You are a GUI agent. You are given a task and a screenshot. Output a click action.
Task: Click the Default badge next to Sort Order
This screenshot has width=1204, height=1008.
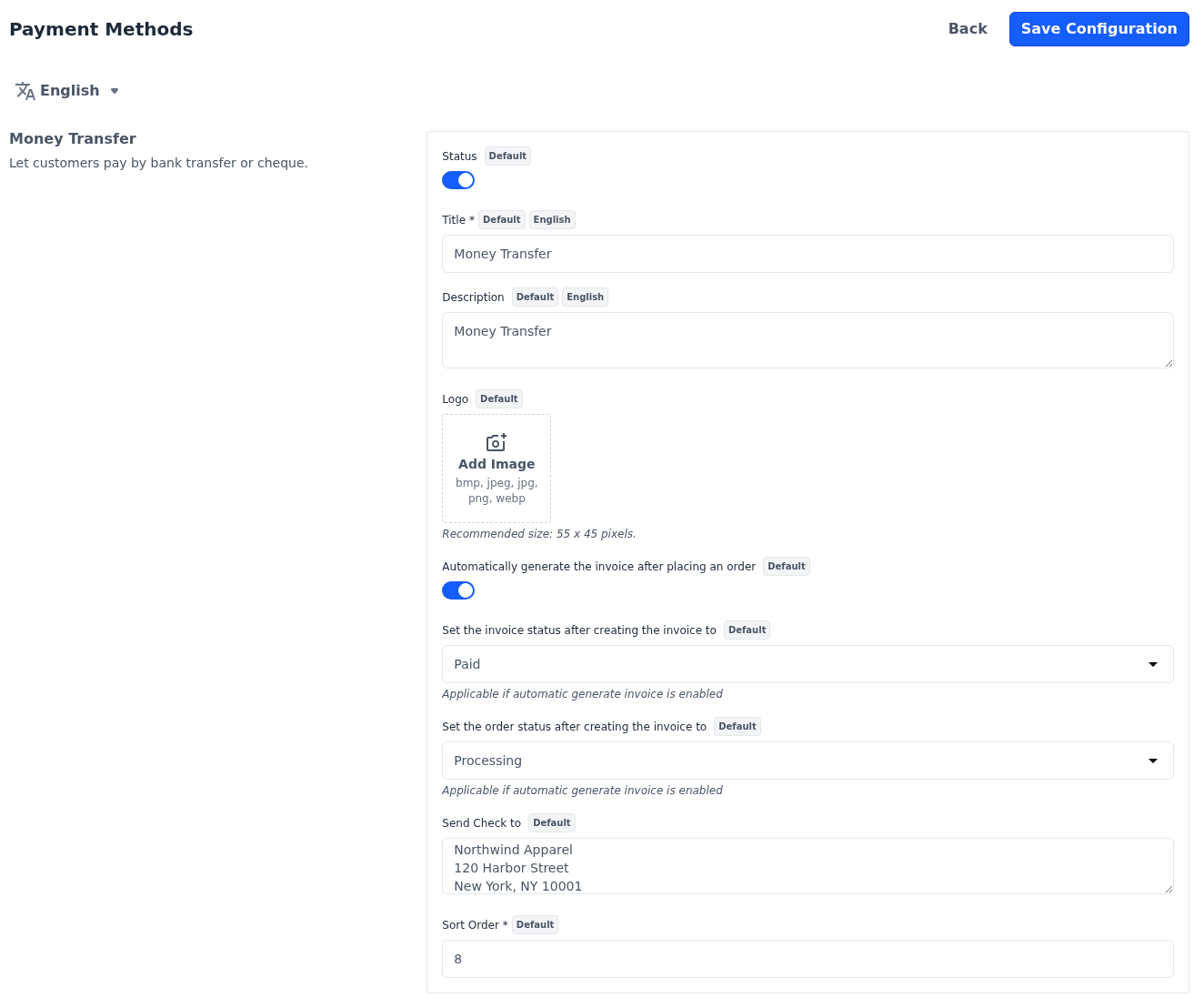tap(535, 925)
